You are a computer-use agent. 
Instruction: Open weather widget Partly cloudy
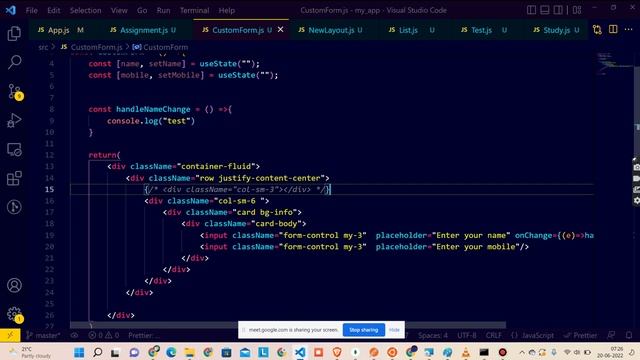[31, 352]
